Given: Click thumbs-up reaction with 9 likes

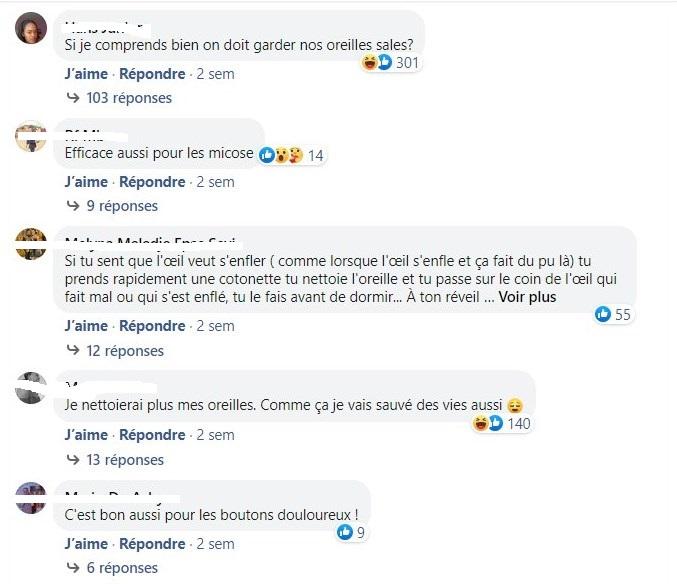Looking at the screenshot, I should click(351, 532).
